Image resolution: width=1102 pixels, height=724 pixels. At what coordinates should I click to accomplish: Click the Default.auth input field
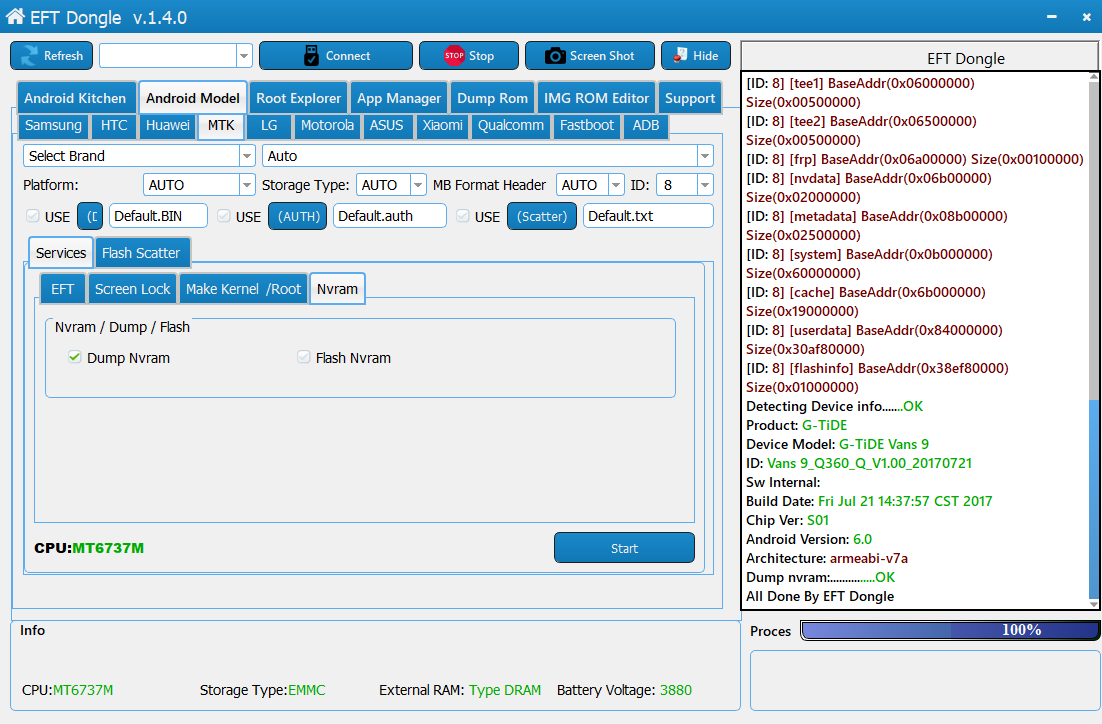[x=389, y=216]
